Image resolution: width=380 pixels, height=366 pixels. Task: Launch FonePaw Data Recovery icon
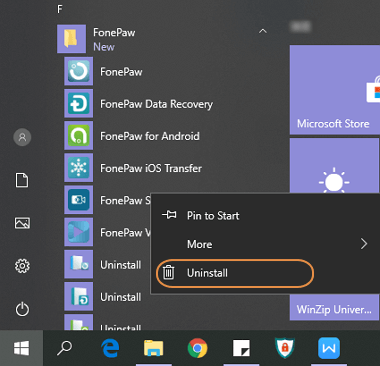(x=79, y=103)
